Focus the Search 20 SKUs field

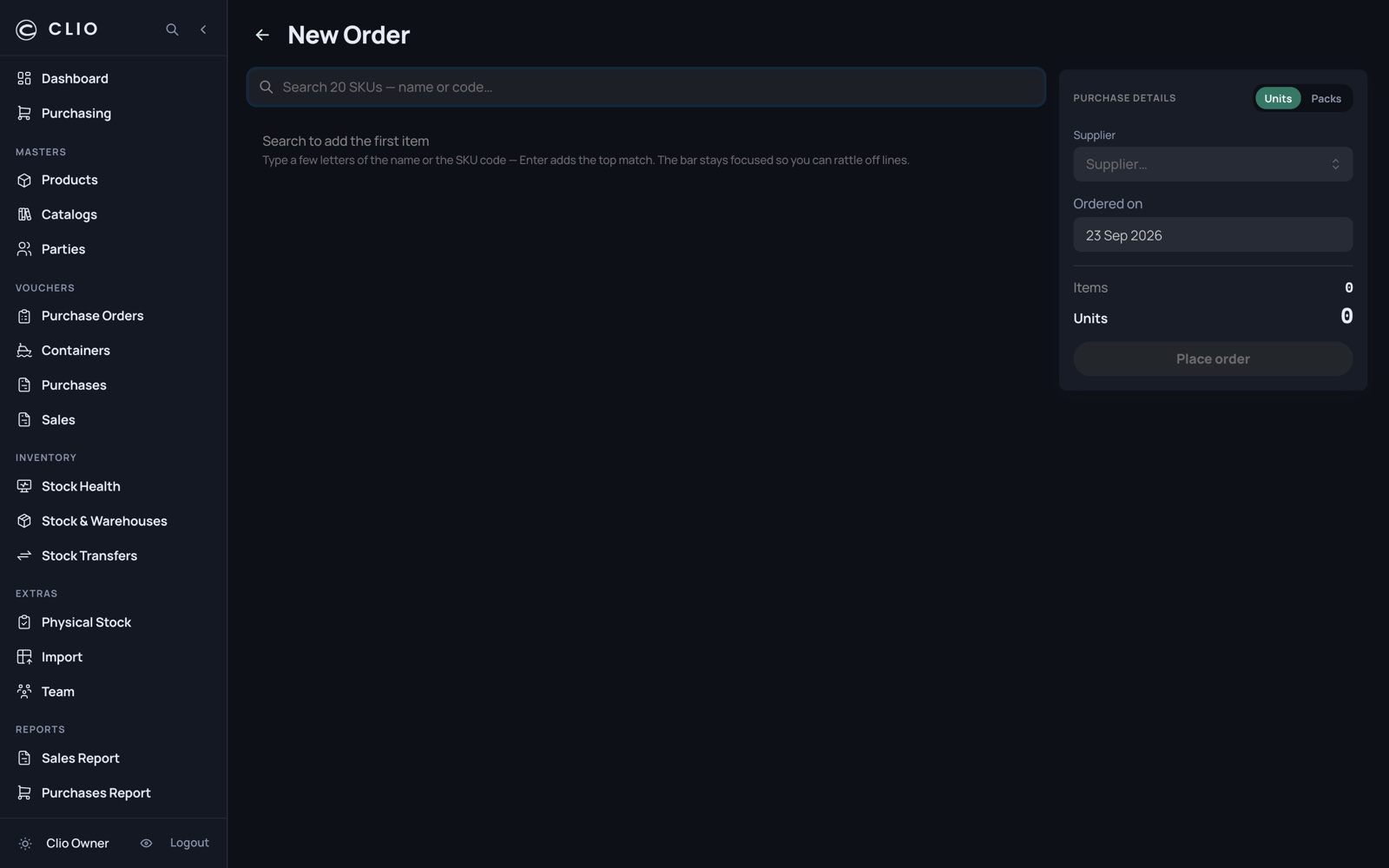point(646,88)
